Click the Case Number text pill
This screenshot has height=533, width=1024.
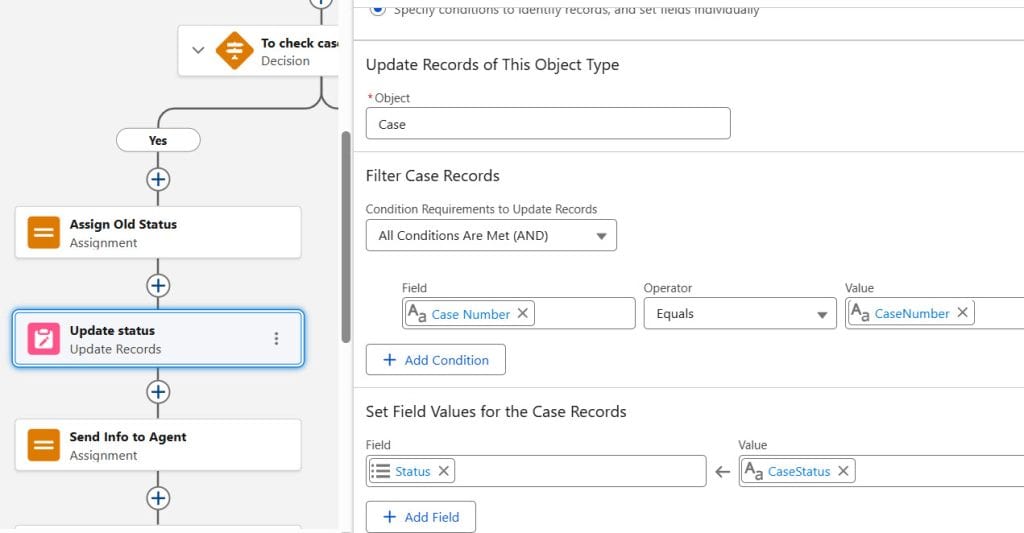[470, 314]
